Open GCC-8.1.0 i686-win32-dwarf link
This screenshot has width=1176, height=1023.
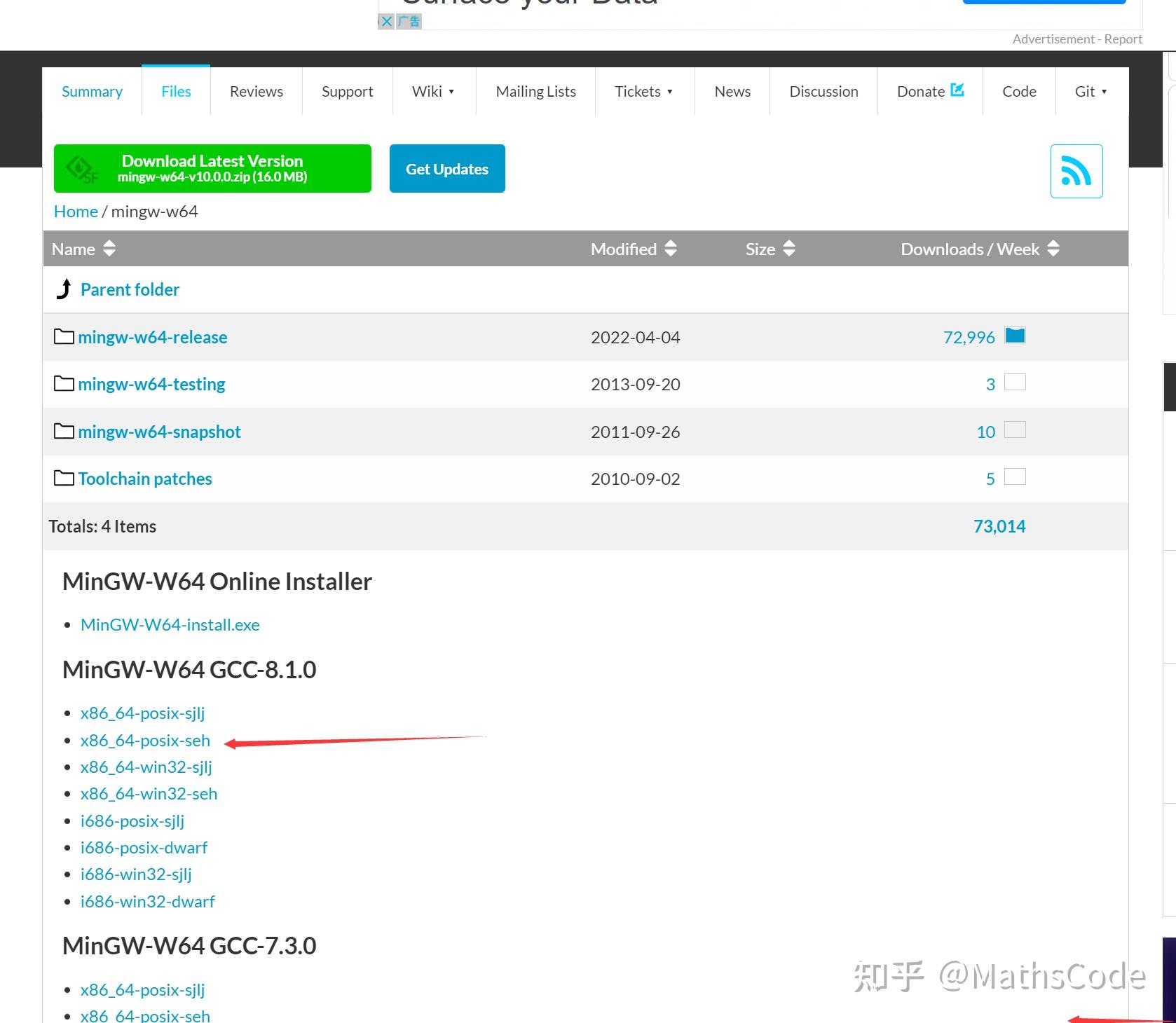click(x=147, y=901)
